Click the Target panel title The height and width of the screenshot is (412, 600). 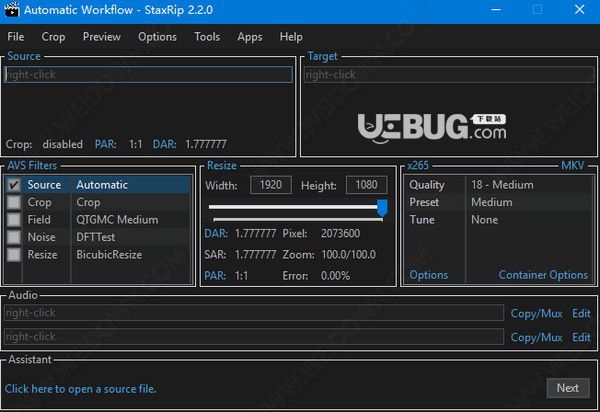tap(322, 56)
